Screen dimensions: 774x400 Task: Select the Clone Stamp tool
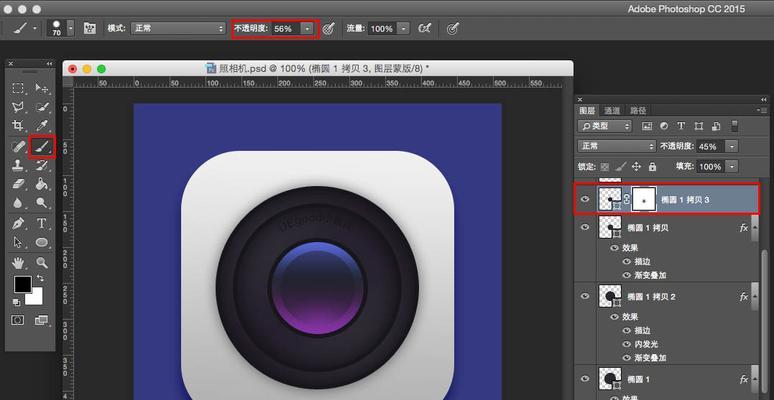click(18, 165)
